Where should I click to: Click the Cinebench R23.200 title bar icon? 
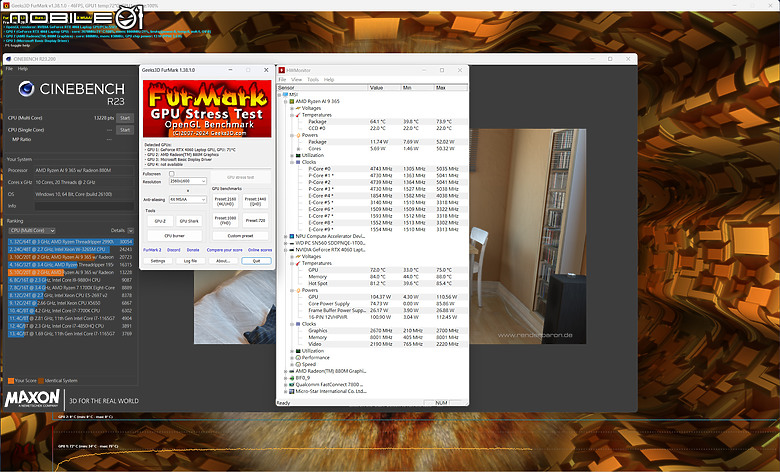pyautogui.click(x=8, y=59)
